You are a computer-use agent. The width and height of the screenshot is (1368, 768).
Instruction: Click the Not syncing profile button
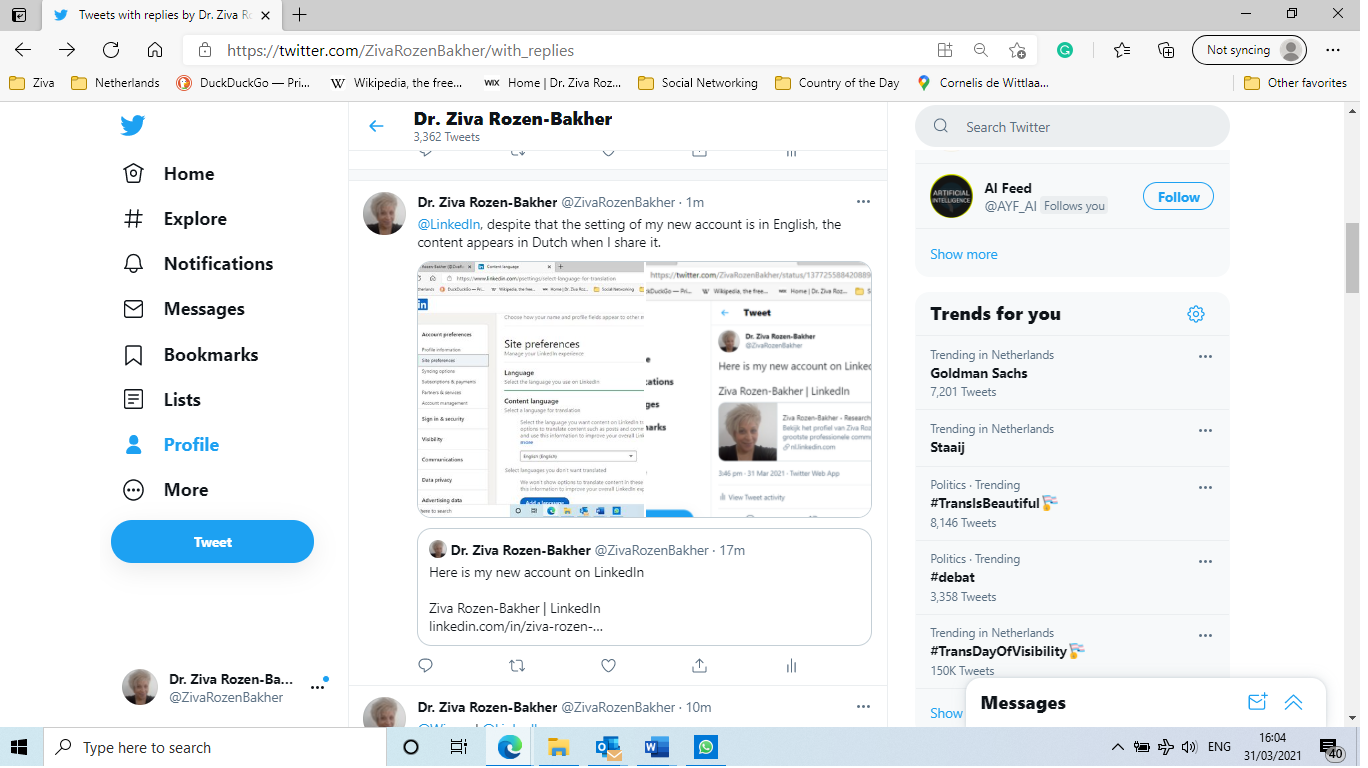click(x=1250, y=50)
